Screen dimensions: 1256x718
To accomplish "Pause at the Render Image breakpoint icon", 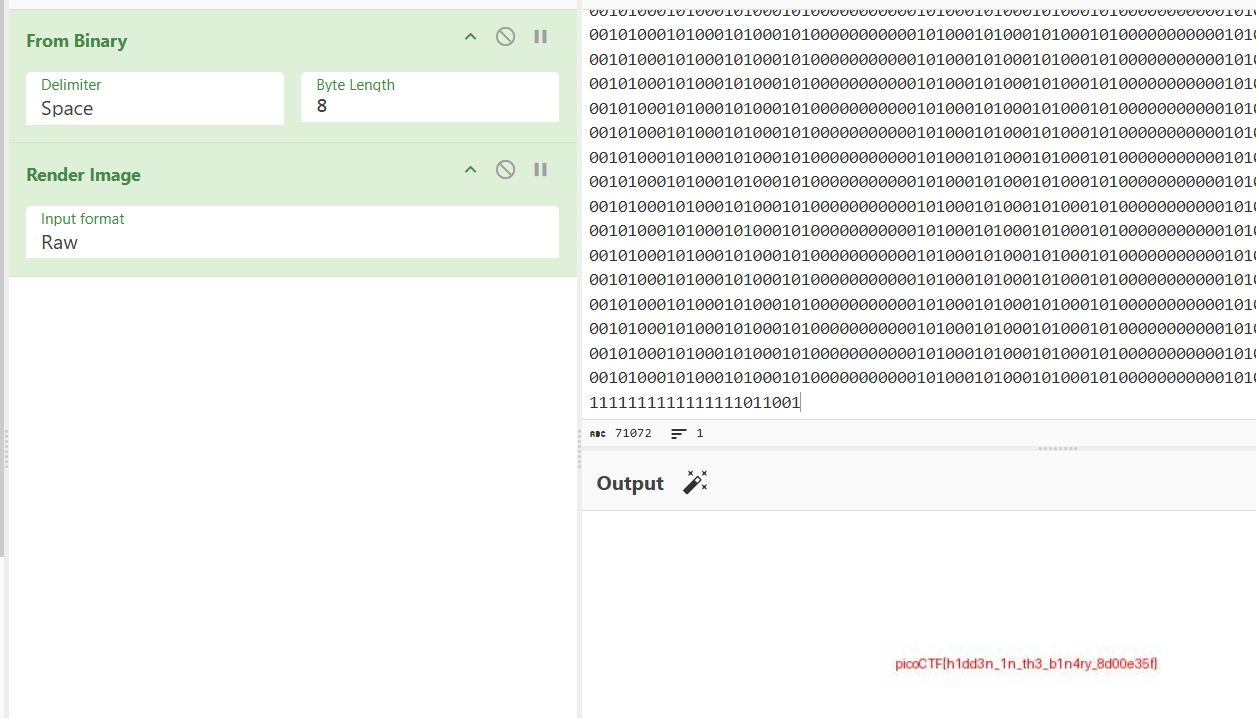I will tap(540, 170).
